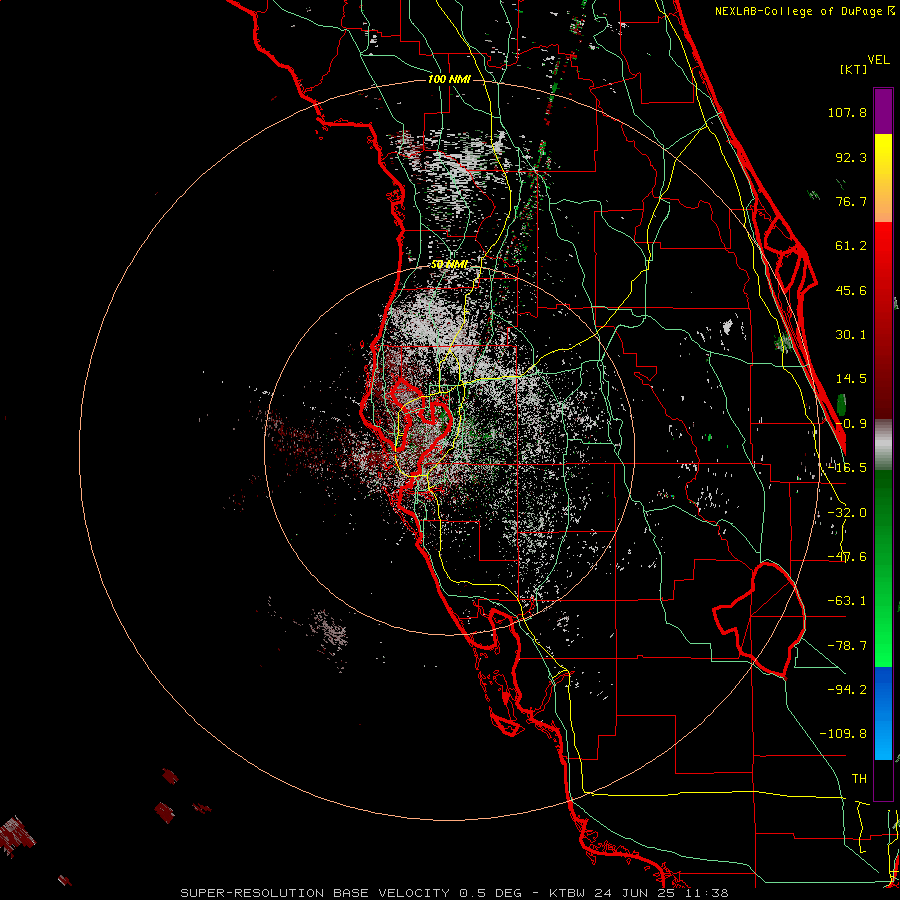This screenshot has height=900, width=900.
Task: Pick the green segment of the color bar
Action: 883,568
